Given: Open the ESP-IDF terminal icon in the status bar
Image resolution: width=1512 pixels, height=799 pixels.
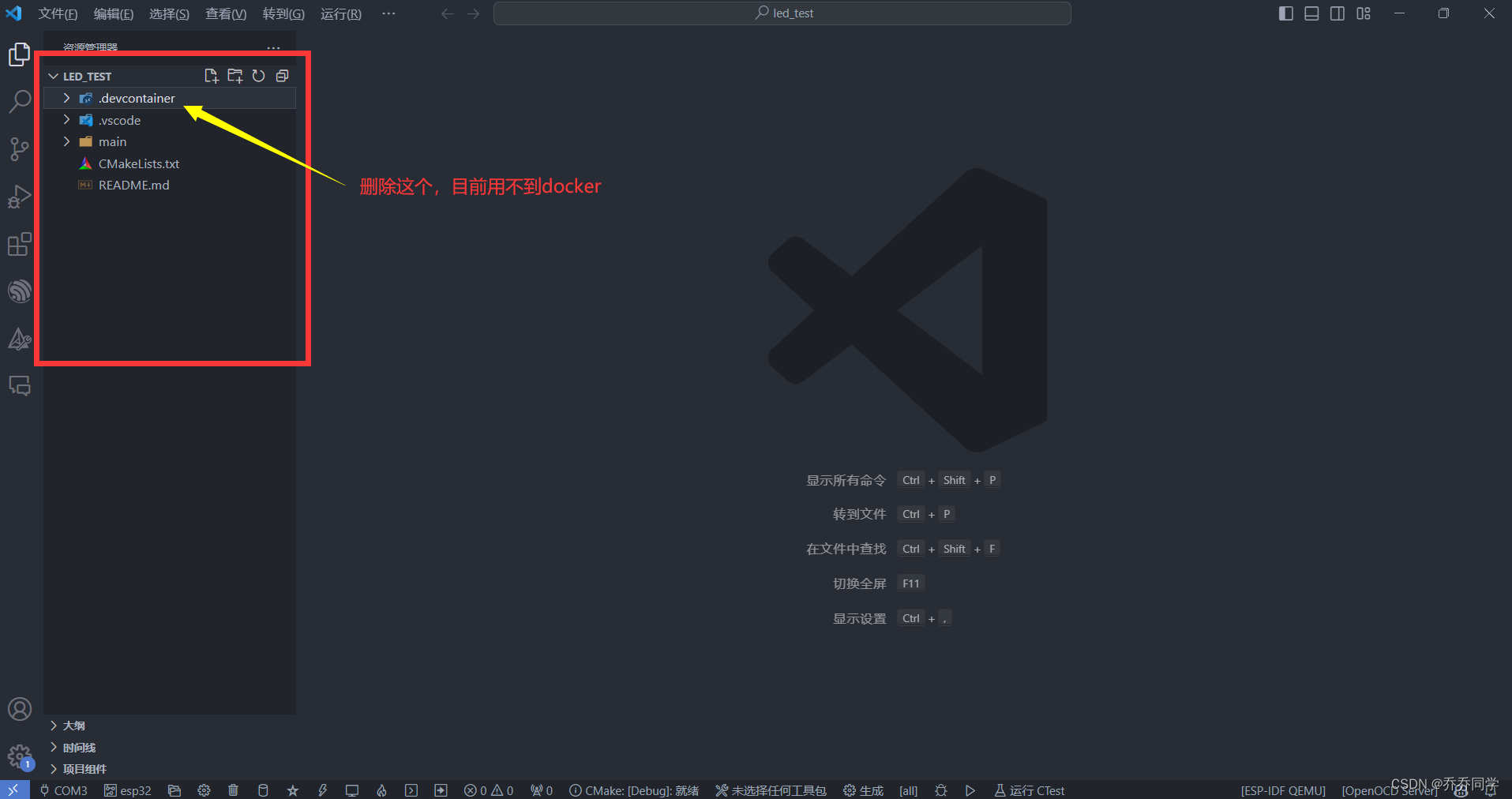Looking at the screenshot, I should click(411, 790).
